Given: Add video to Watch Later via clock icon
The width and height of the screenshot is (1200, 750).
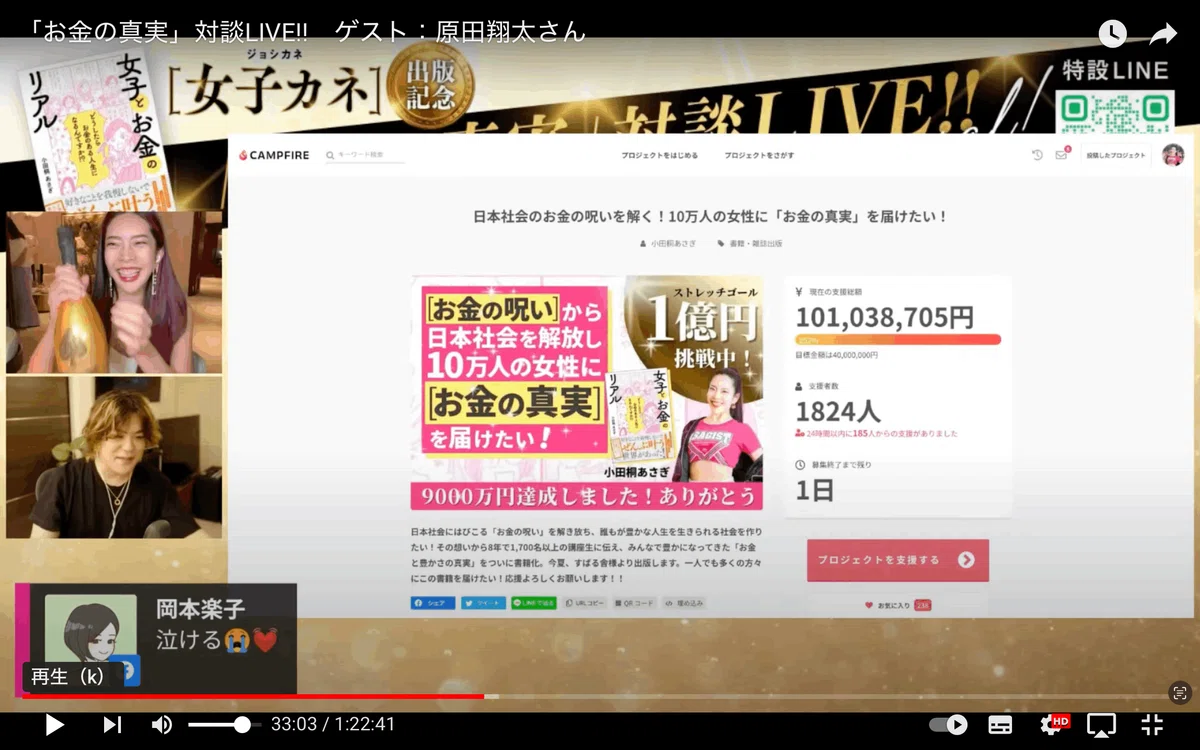Looking at the screenshot, I should pyautogui.click(x=1113, y=33).
